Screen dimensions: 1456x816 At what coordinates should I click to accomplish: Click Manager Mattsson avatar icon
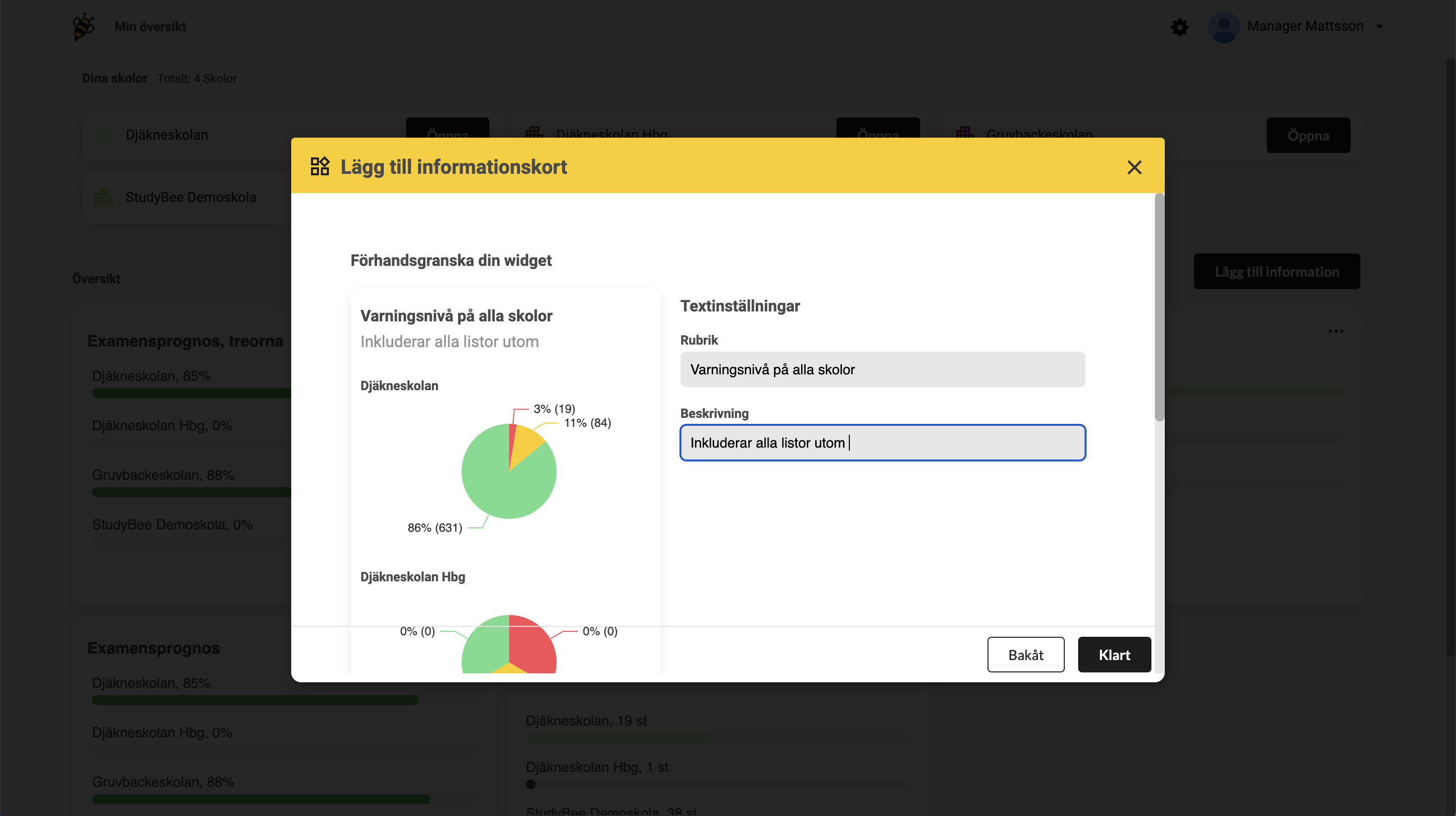coord(1224,27)
